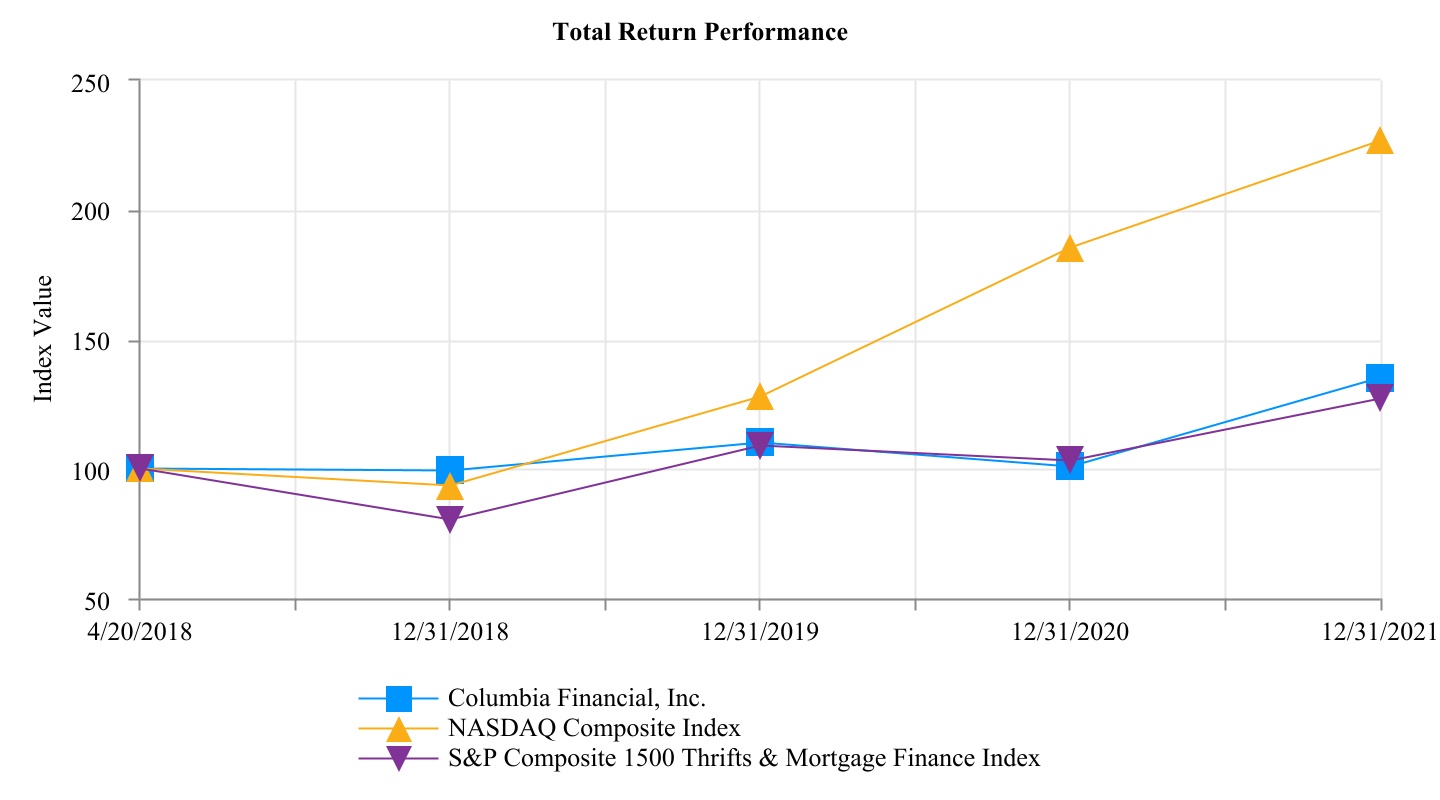1440x800 pixels.
Task: Click the blue square legend icon
Action: click(398, 698)
